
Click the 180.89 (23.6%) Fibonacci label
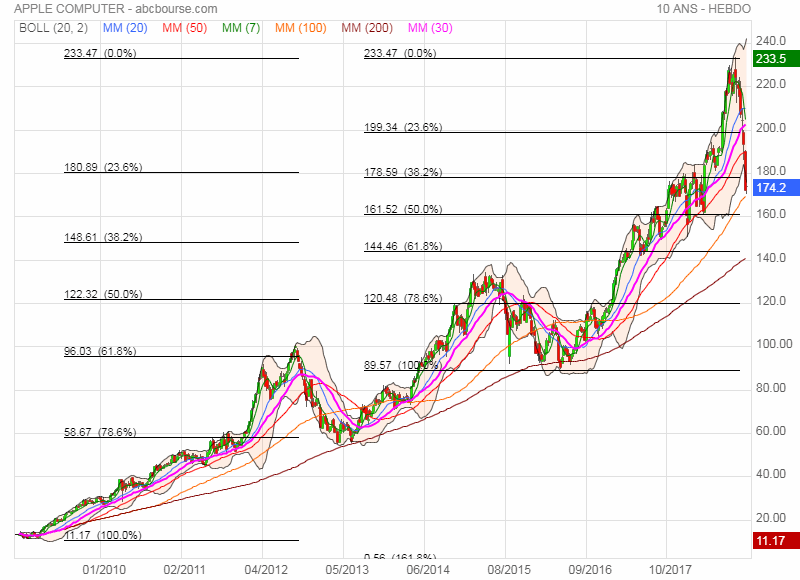tap(103, 167)
